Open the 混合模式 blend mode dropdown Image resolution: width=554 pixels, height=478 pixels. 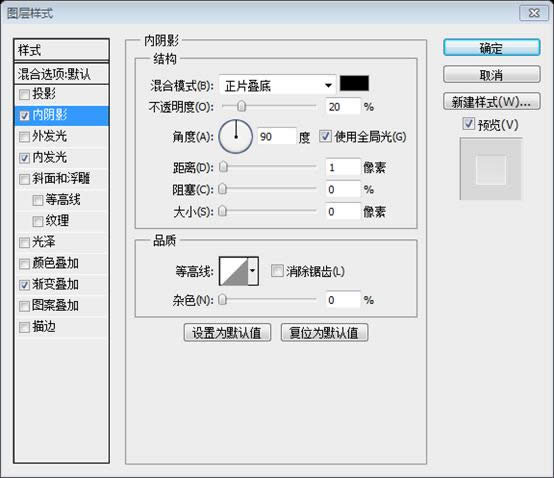pyautogui.click(x=278, y=85)
